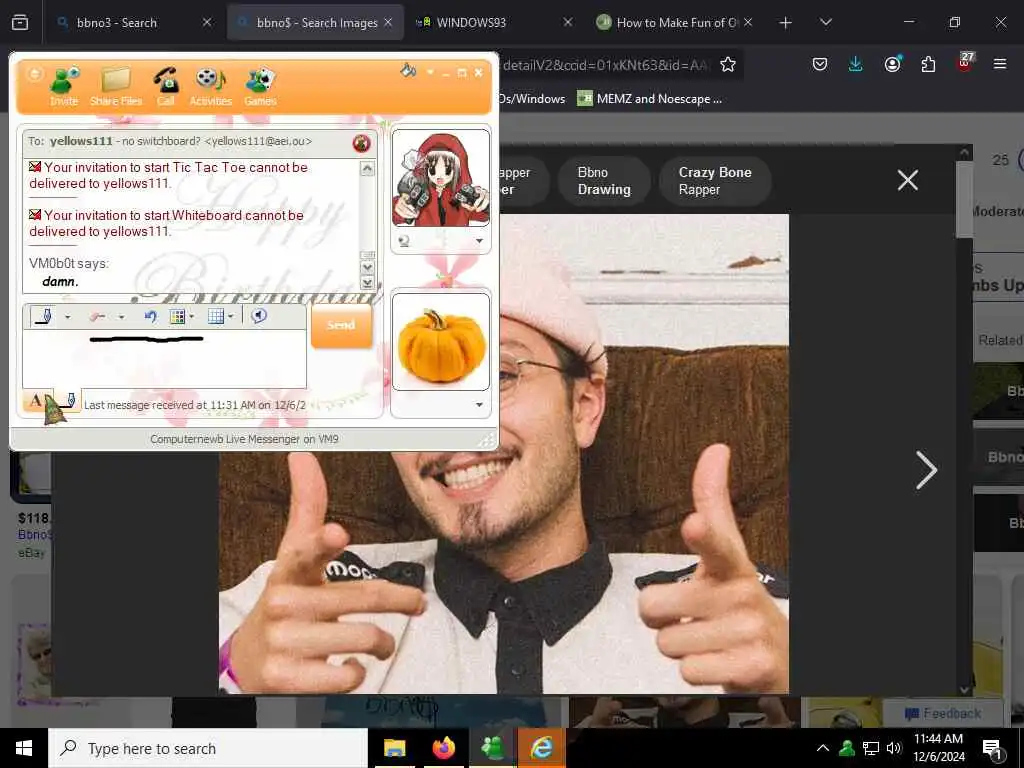The height and width of the screenshot is (768, 1024).
Task: Open dropdown under pumpkin display picture
Action: (x=479, y=405)
